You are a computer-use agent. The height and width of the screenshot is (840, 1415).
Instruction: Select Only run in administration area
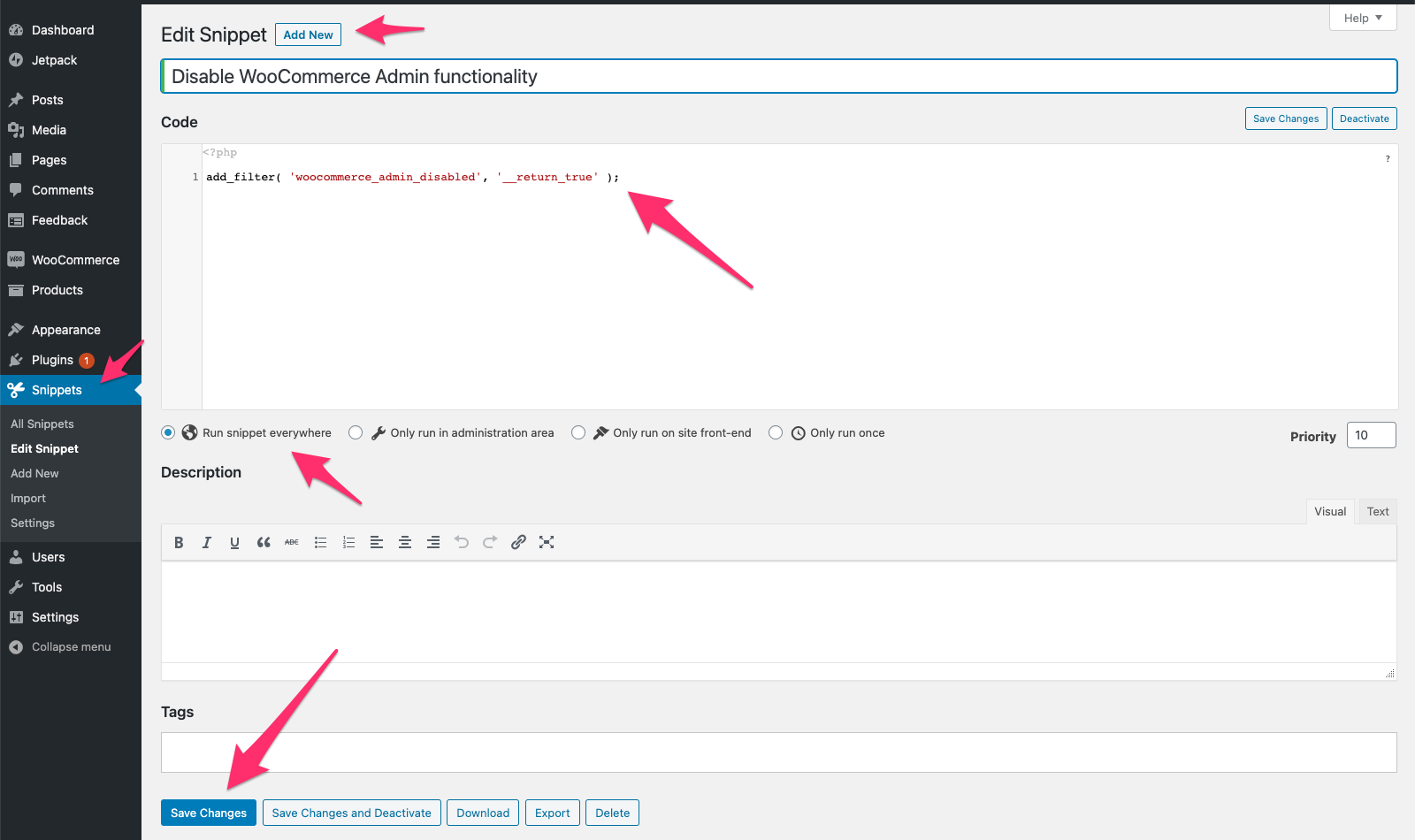click(356, 432)
